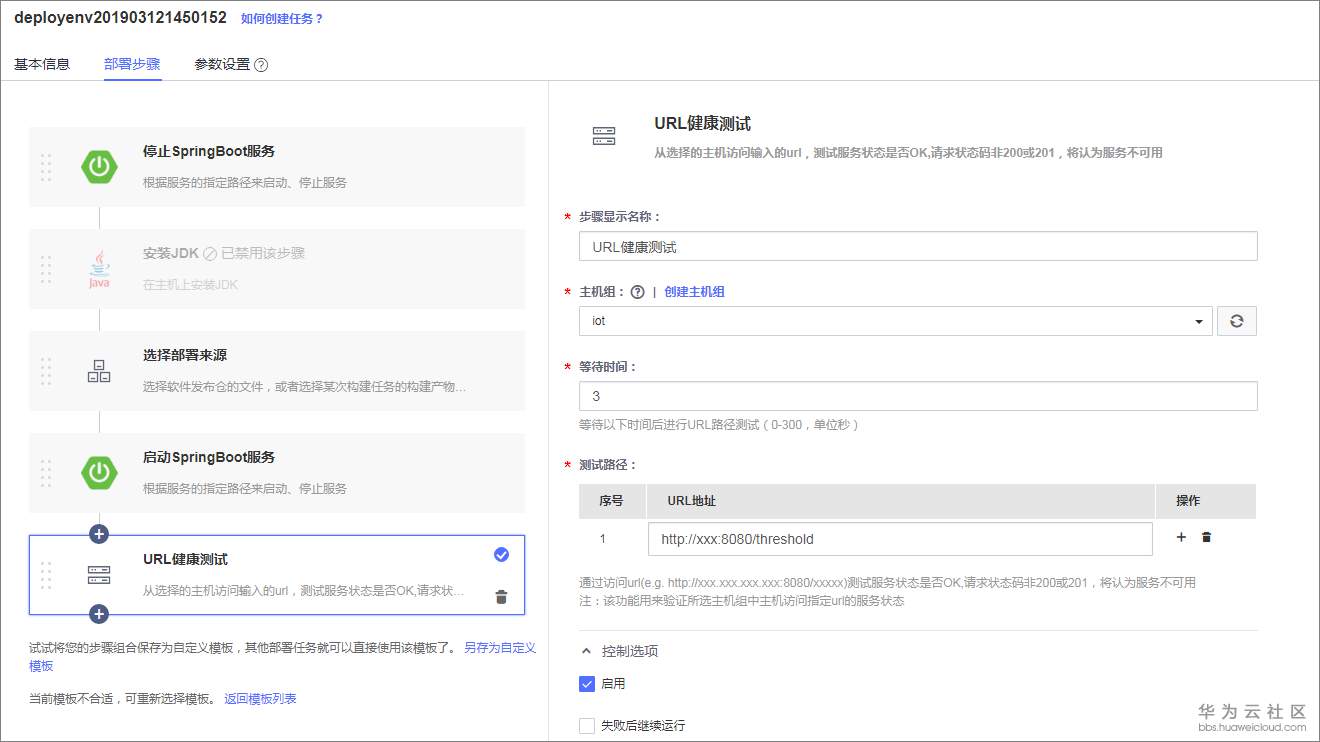Select the 停止SpringBoot服务 step title
Image resolution: width=1320 pixels, height=742 pixels.
pyautogui.click(x=209, y=152)
